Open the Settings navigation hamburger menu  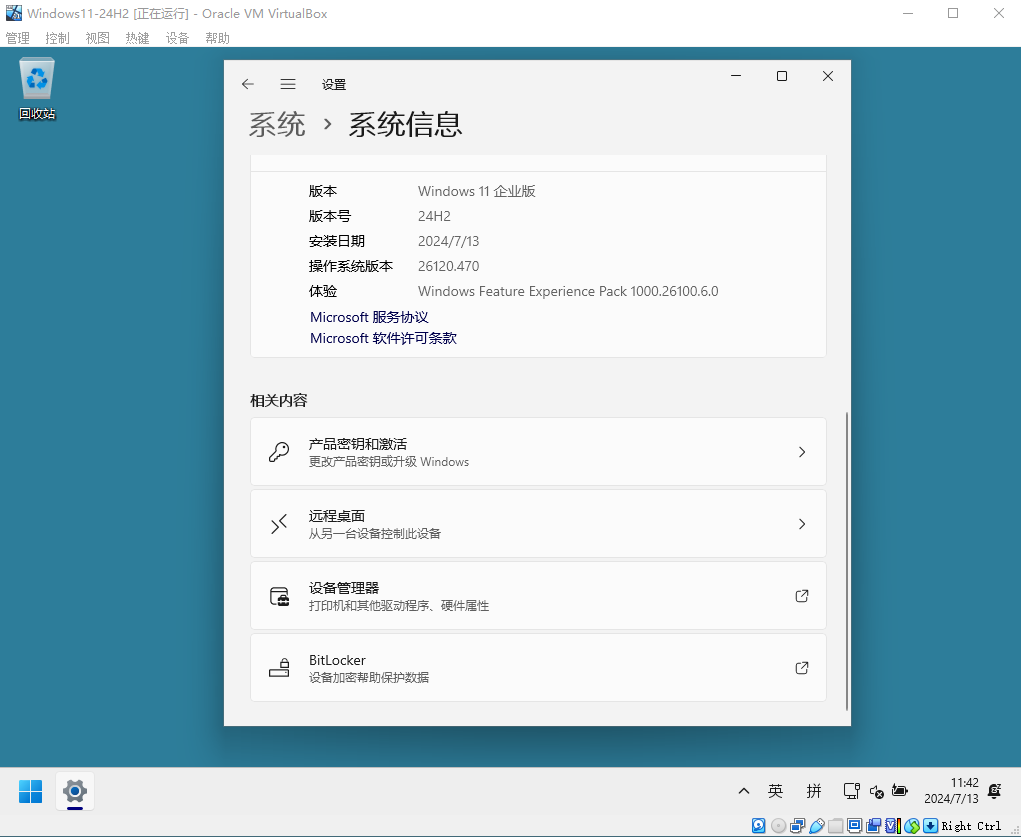point(288,84)
